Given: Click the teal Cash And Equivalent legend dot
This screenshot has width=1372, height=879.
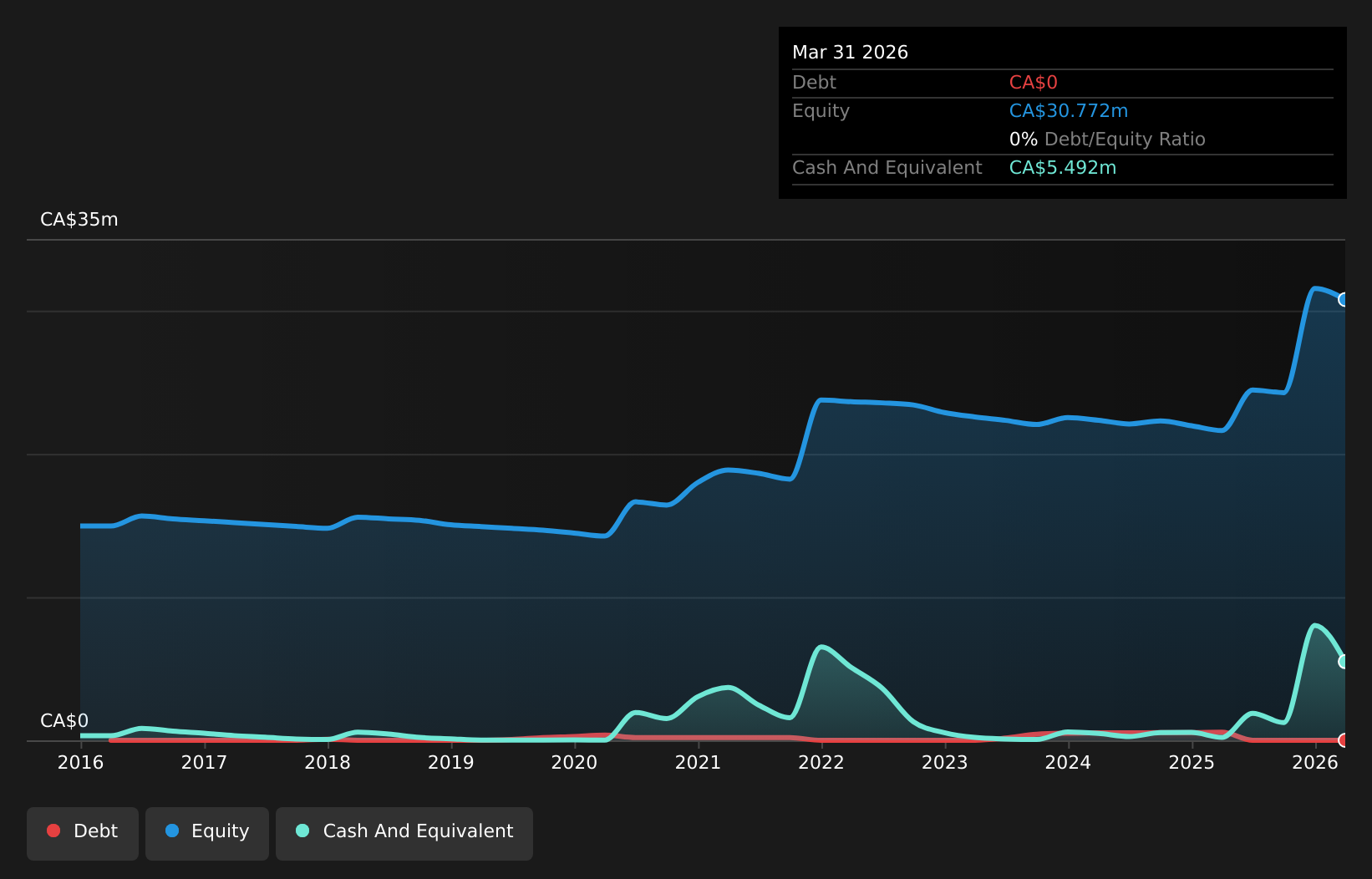Looking at the screenshot, I should click(302, 831).
